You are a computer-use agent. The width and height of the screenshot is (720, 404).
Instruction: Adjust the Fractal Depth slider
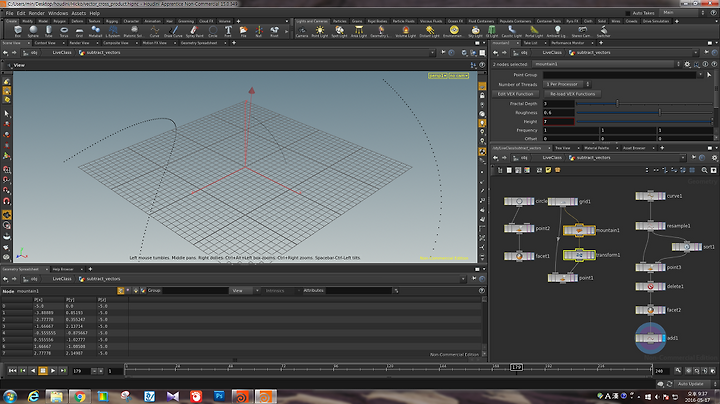644,104
